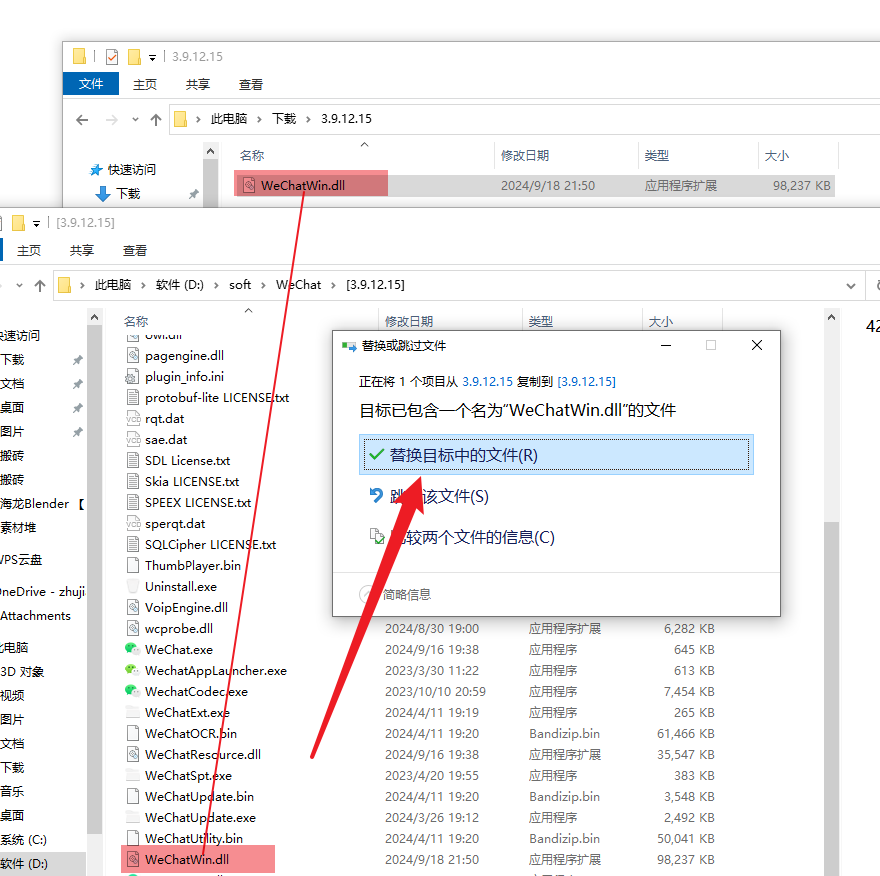Open quick access toolbar dropdown in top window
This screenshot has height=876, width=880.
153,57
